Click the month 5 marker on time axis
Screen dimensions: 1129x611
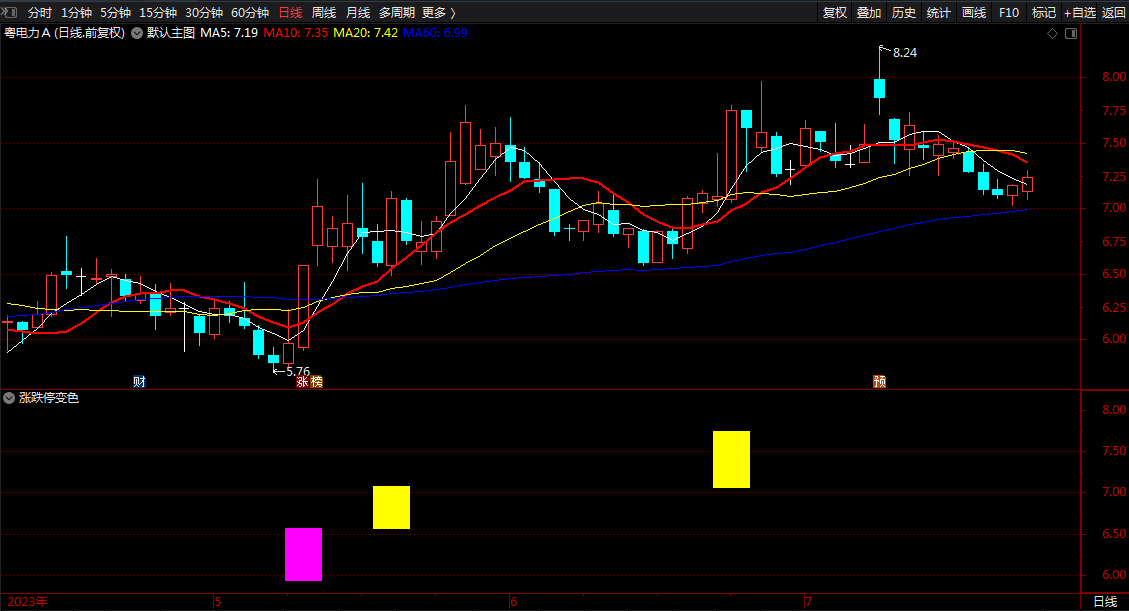[x=218, y=602]
